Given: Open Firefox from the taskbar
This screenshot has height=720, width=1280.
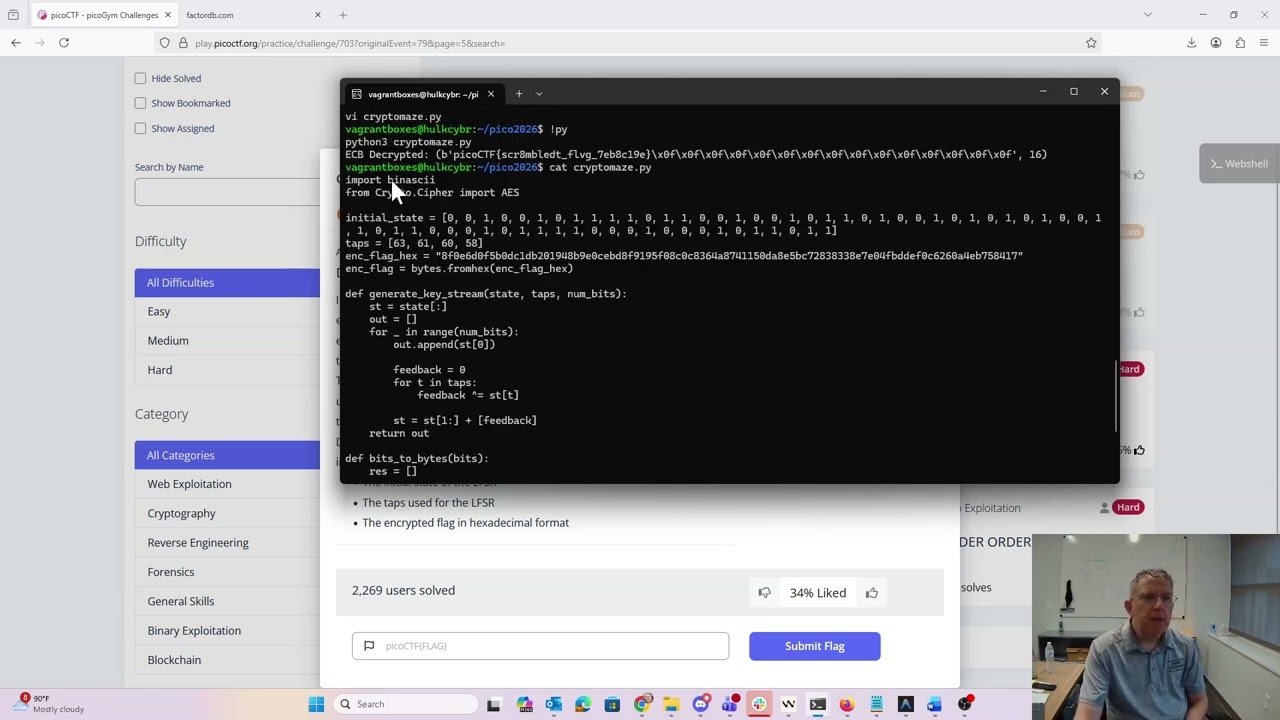Looking at the screenshot, I should [x=847, y=704].
